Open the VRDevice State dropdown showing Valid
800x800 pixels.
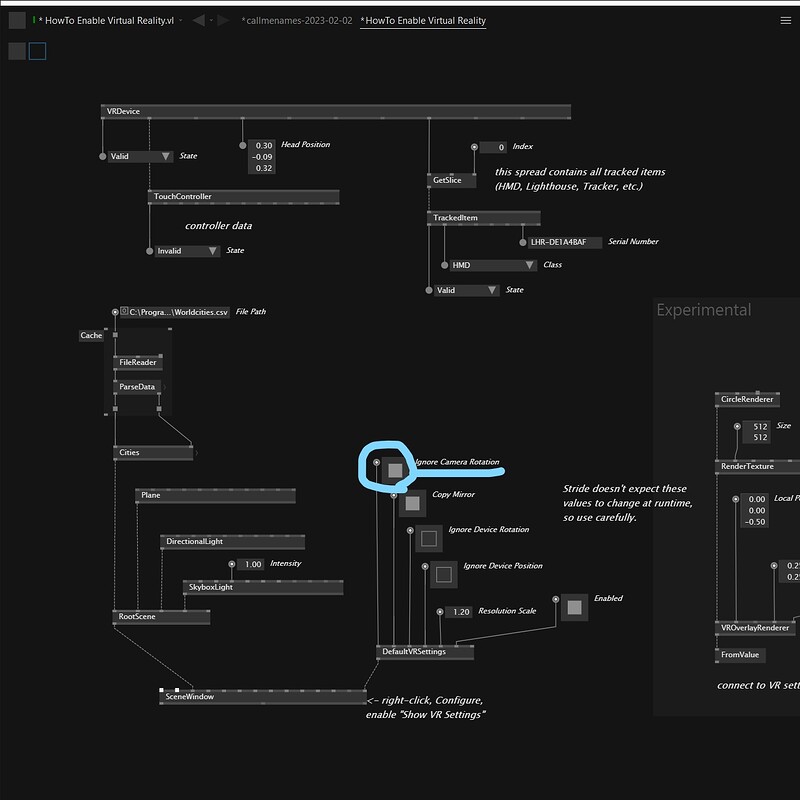click(x=140, y=156)
